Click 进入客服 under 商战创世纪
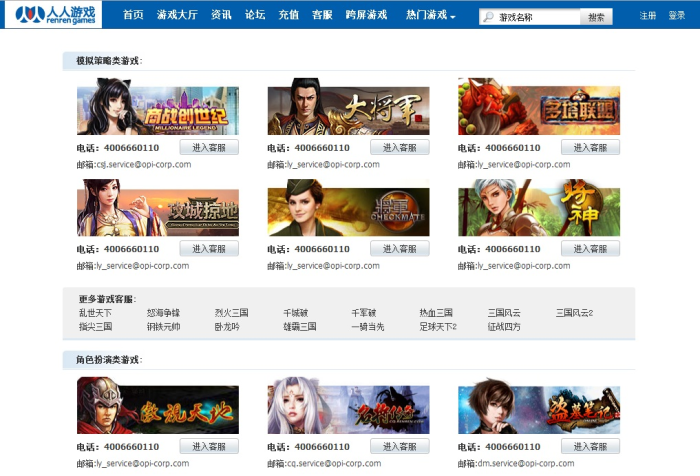This screenshot has width=700, height=476. tap(209, 147)
